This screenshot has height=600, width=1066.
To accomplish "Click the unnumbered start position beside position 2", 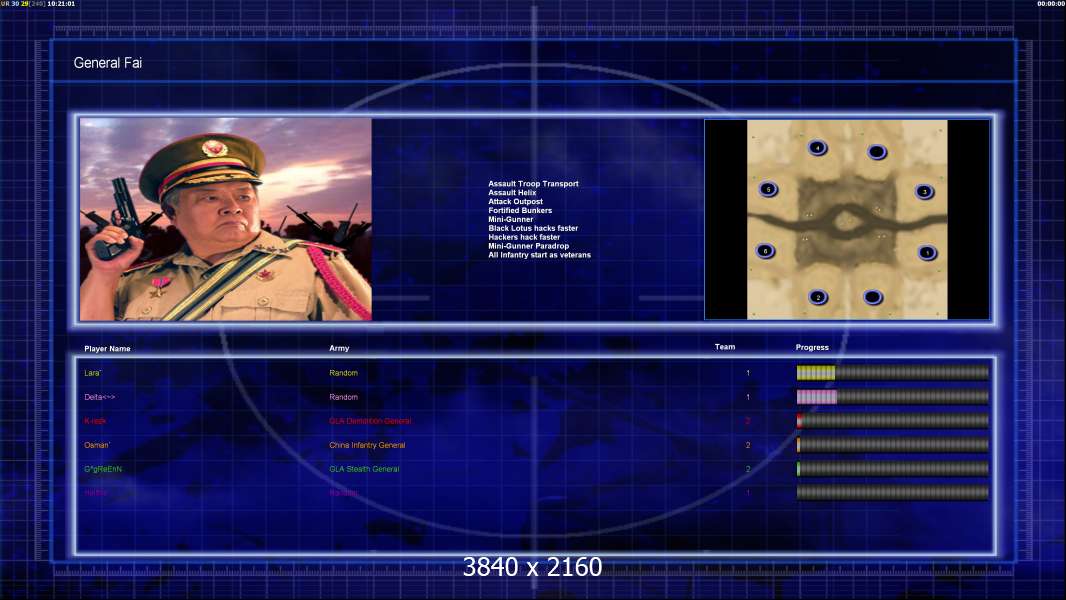I will point(873,297).
